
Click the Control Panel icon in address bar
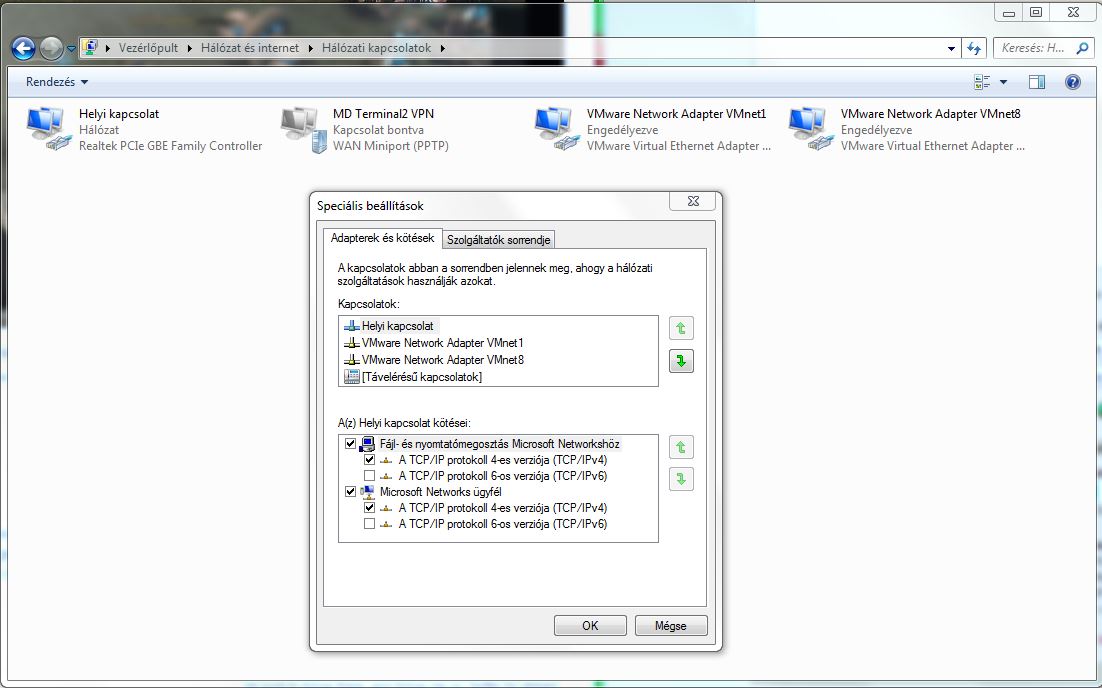click(90, 48)
